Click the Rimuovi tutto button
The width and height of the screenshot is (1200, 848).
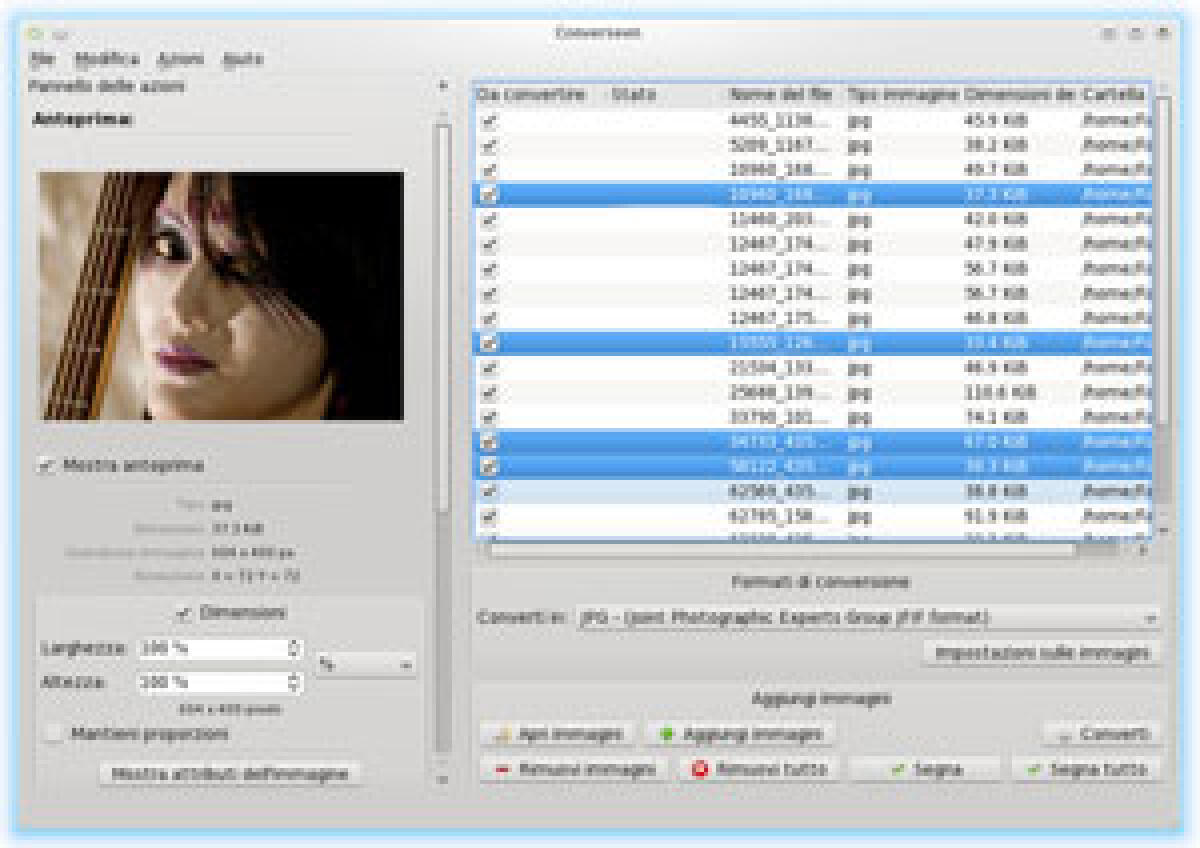(x=758, y=769)
